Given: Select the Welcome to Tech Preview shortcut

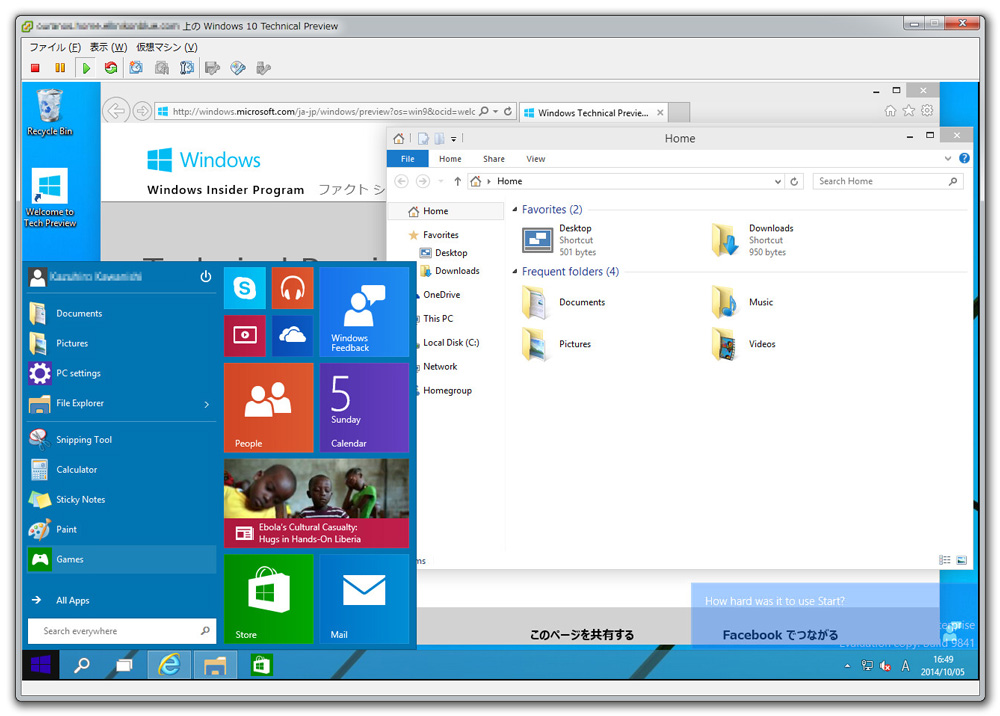Looking at the screenshot, I should (50, 198).
